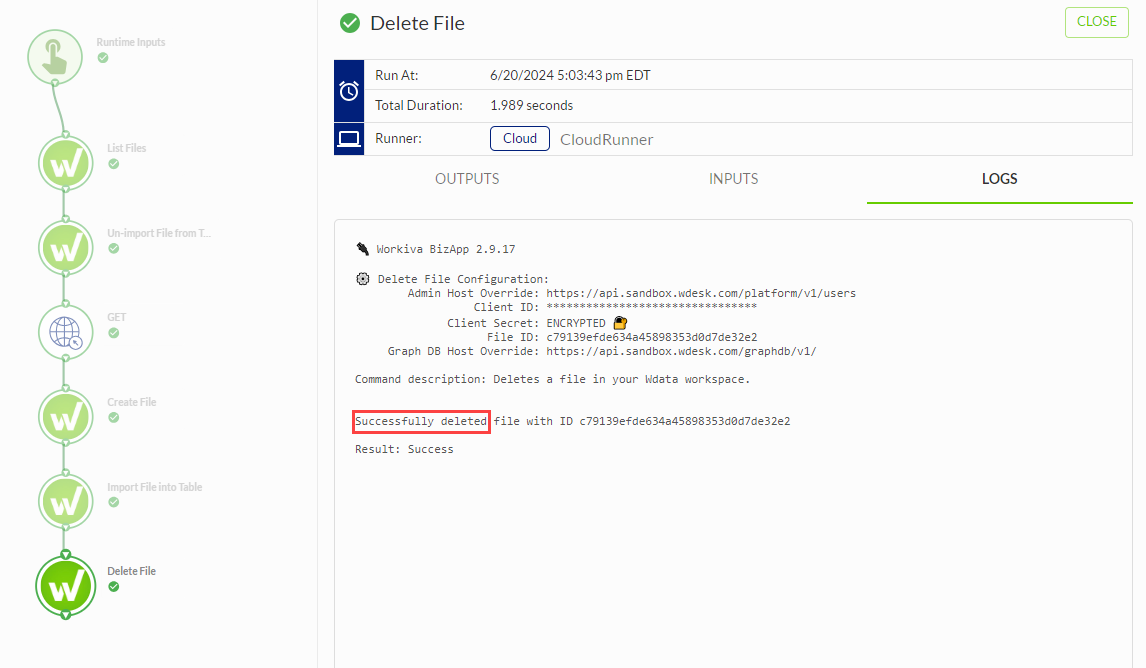The width and height of the screenshot is (1146, 668).
Task: Select the LOGS tab
Action: pos(999,179)
